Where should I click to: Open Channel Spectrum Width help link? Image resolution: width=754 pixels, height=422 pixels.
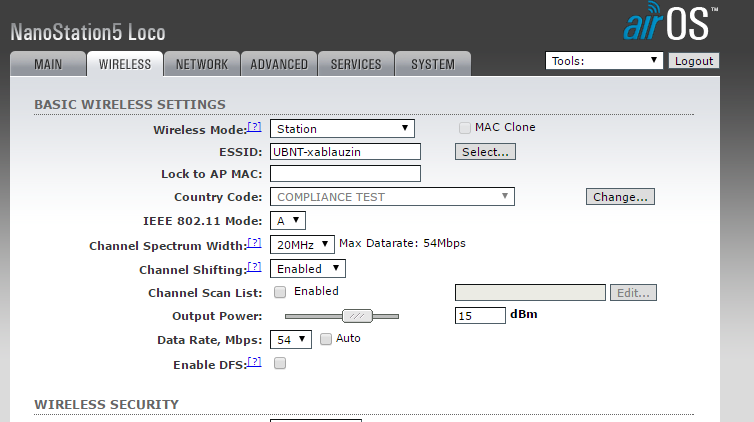(x=254, y=243)
